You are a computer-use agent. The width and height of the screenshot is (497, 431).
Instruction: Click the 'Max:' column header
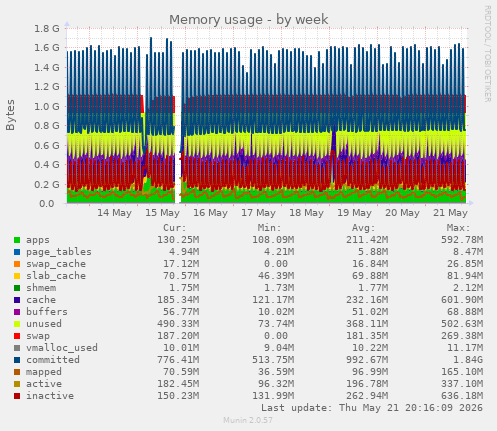click(459, 228)
